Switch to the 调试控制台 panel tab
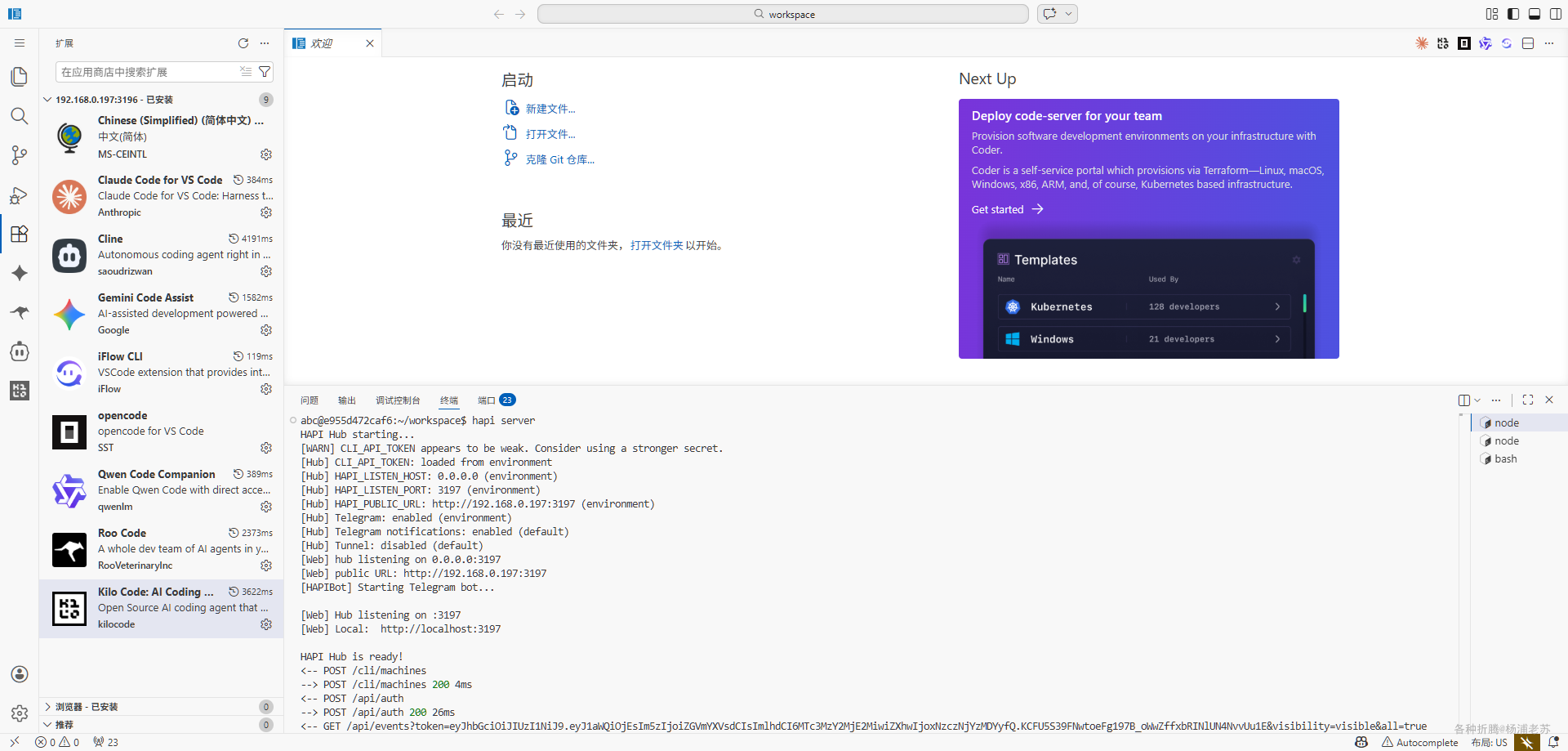The height and width of the screenshot is (751, 1568). (x=398, y=400)
